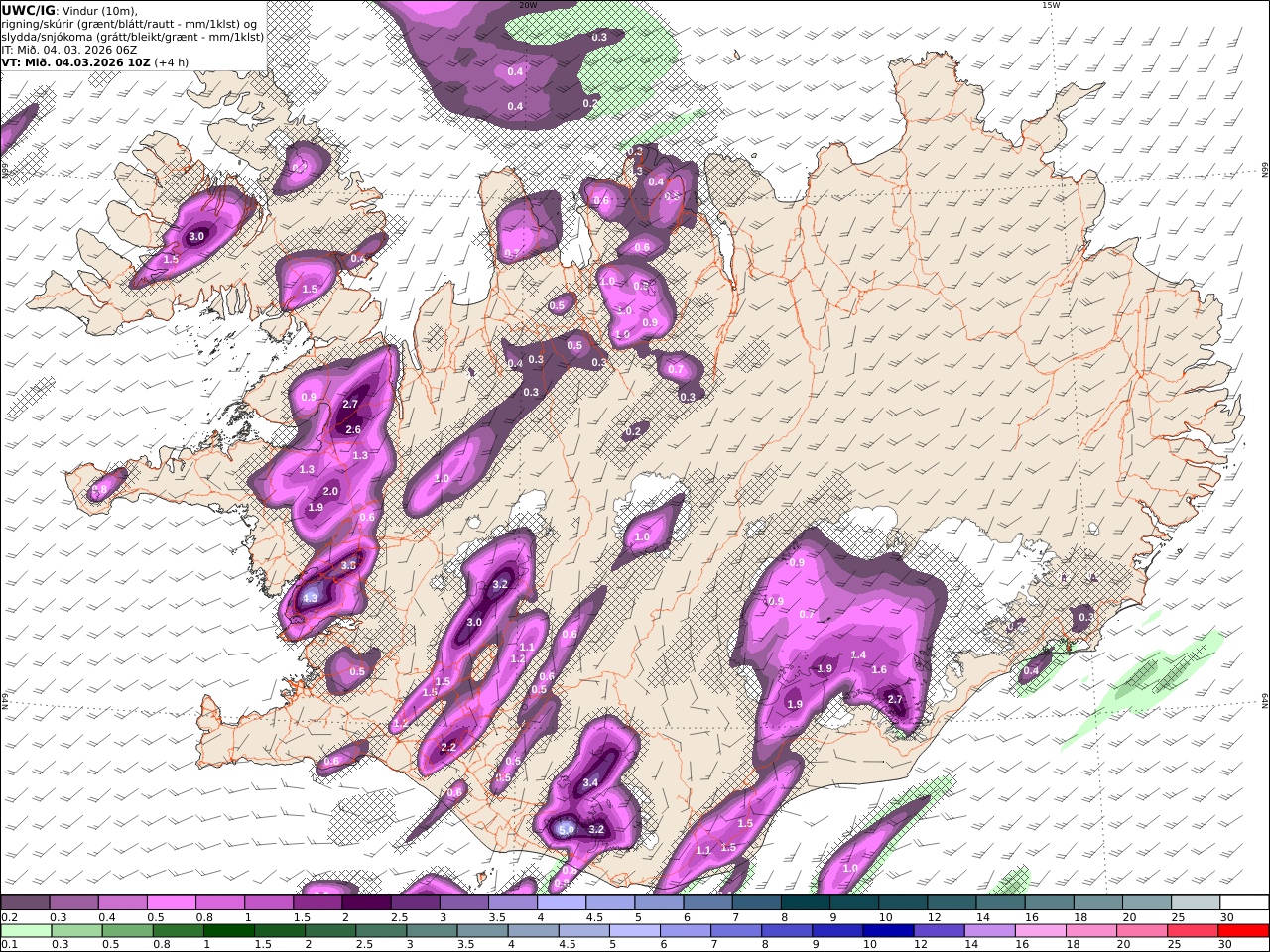Pick the light pink 16–18 rain scale swatch

point(1039,930)
